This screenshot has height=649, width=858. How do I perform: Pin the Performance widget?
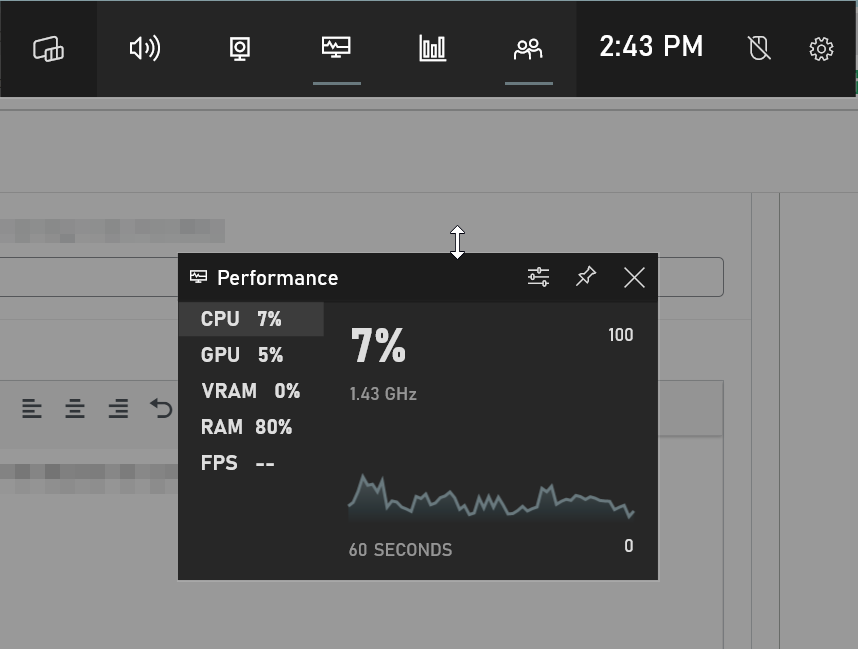(x=586, y=277)
